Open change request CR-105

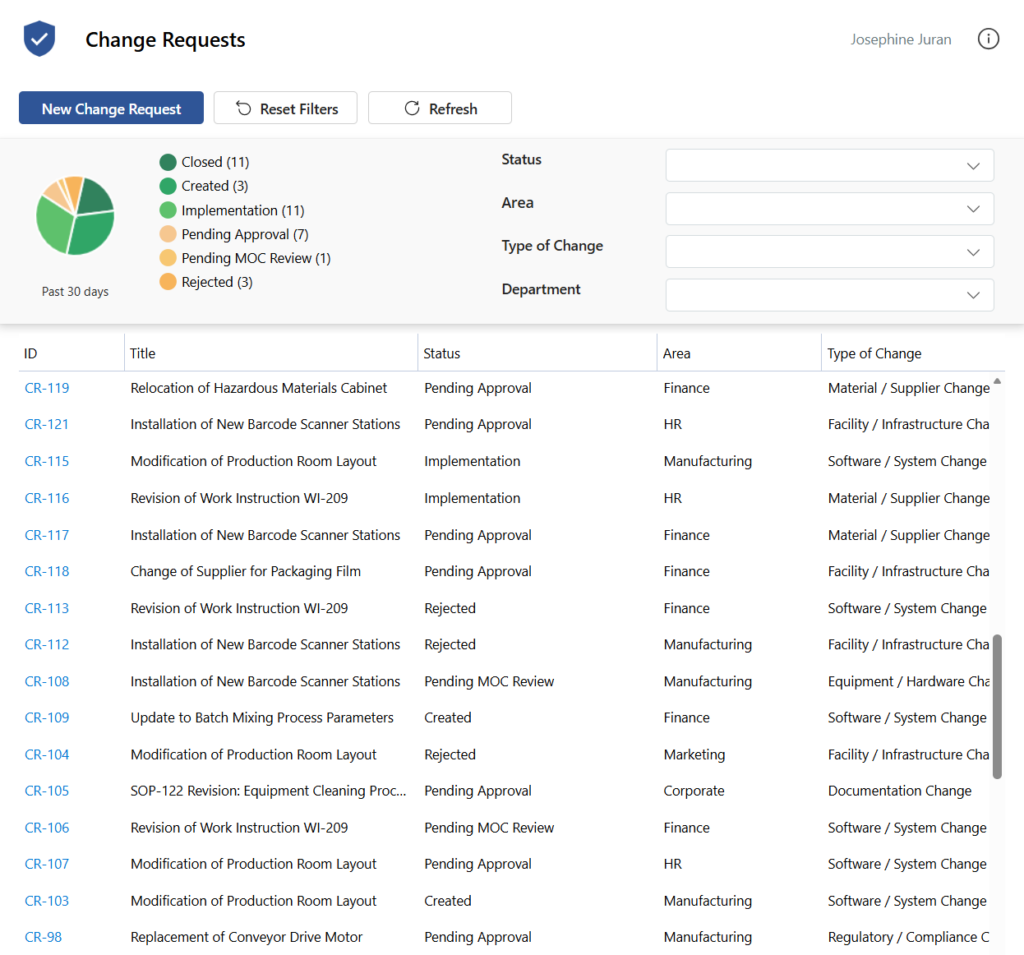[x=47, y=791]
